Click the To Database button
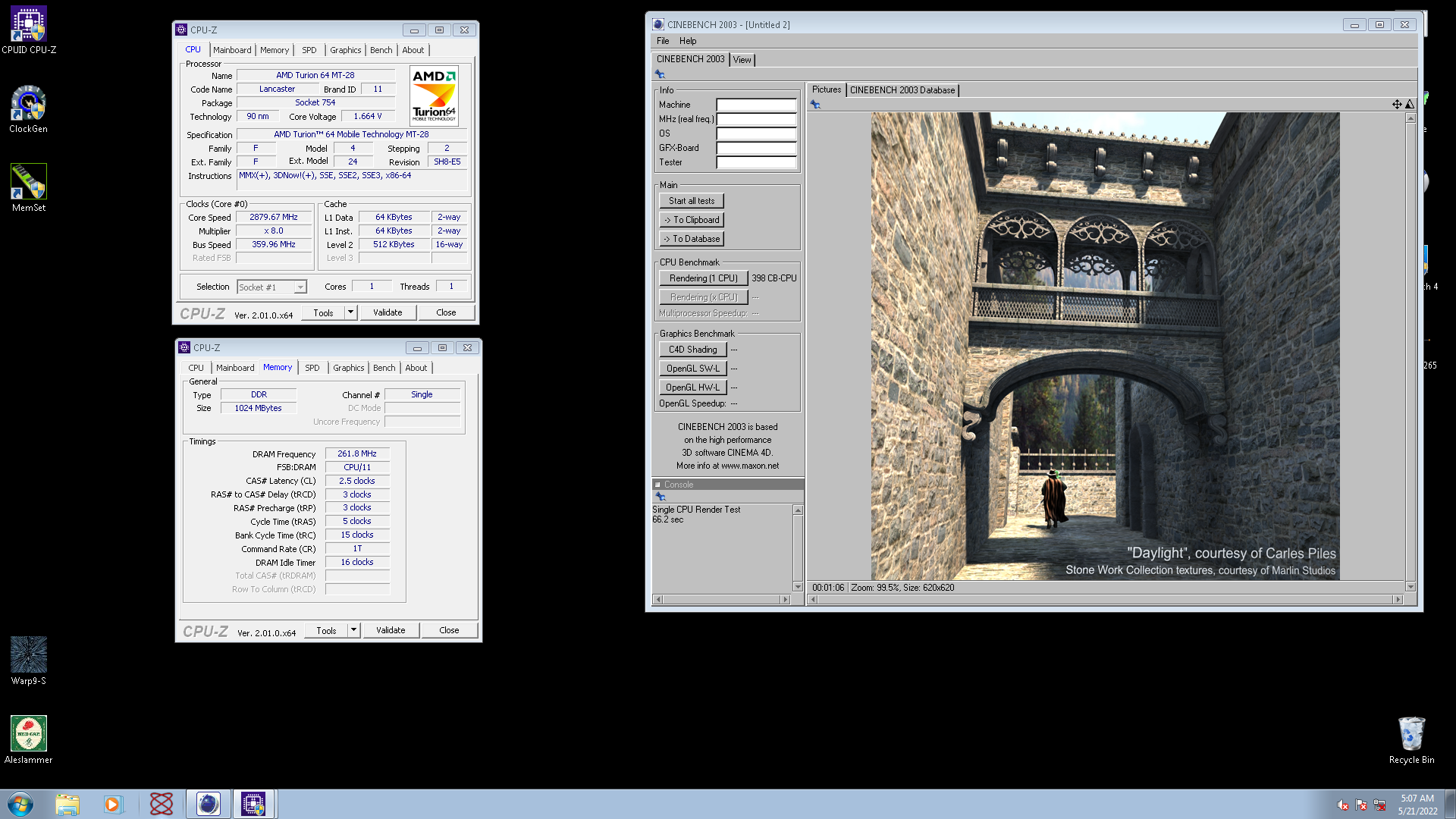 click(692, 239)
